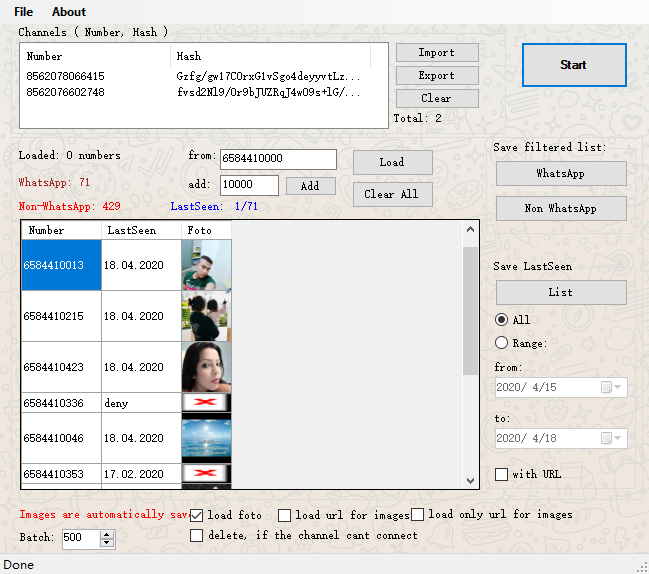
Task: Enable 'load url for images' checkbox
Action: (285, 515)
